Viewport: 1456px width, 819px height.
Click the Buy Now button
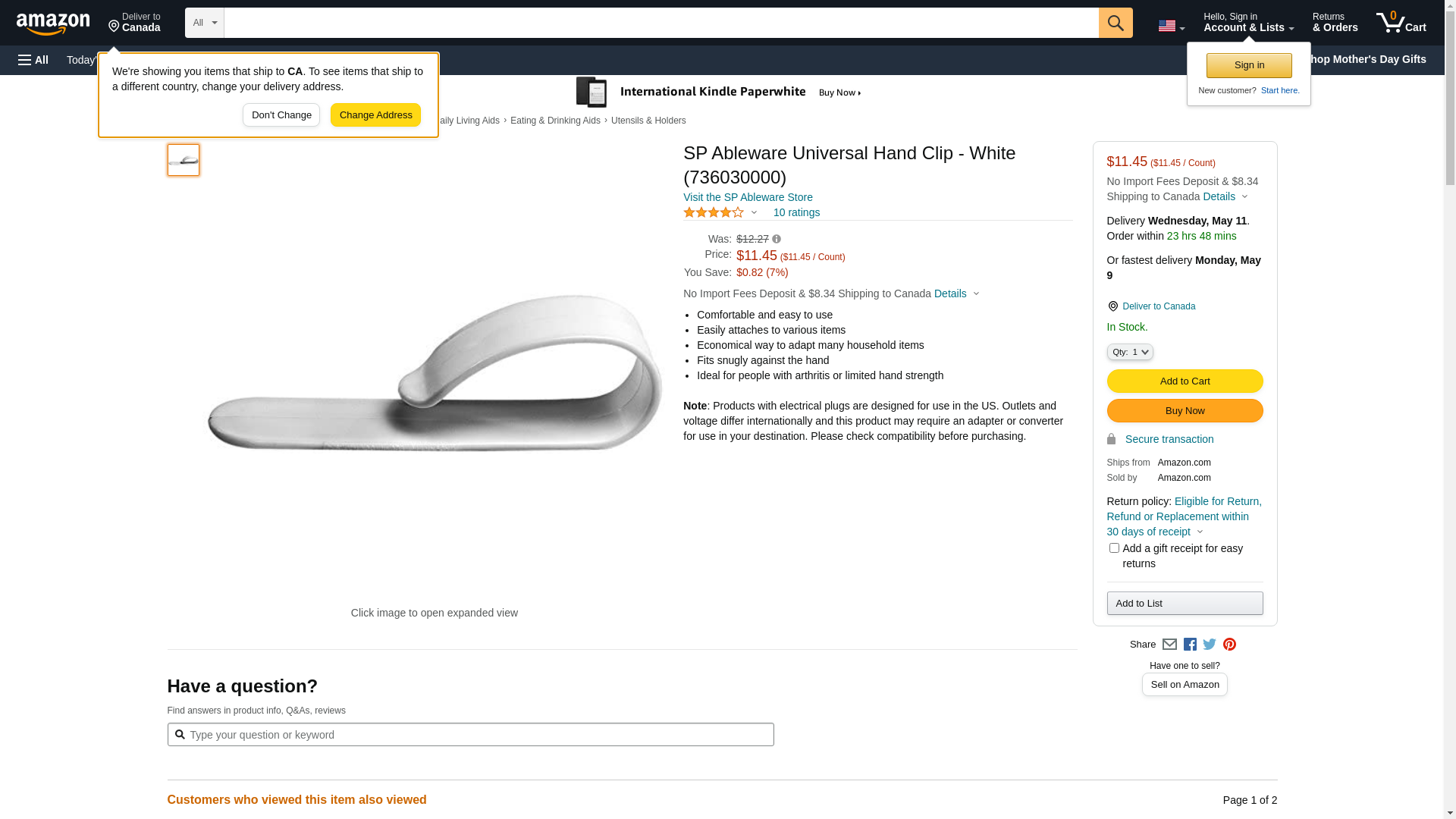1185,411
